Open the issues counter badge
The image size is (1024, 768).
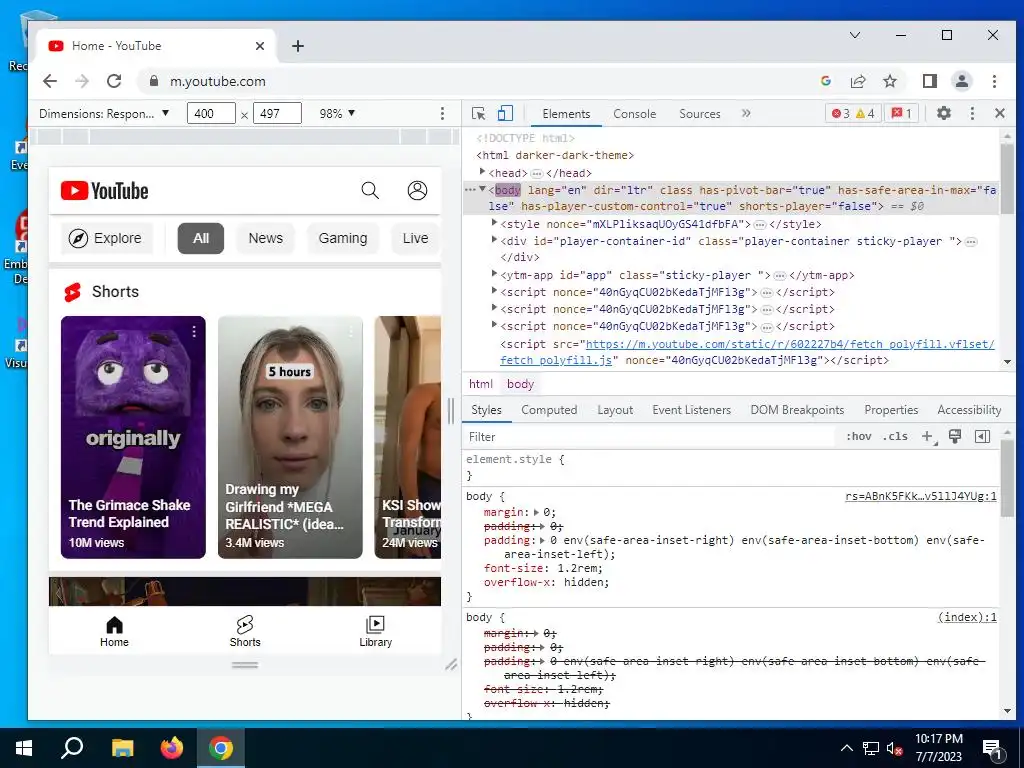coord(902,114)
